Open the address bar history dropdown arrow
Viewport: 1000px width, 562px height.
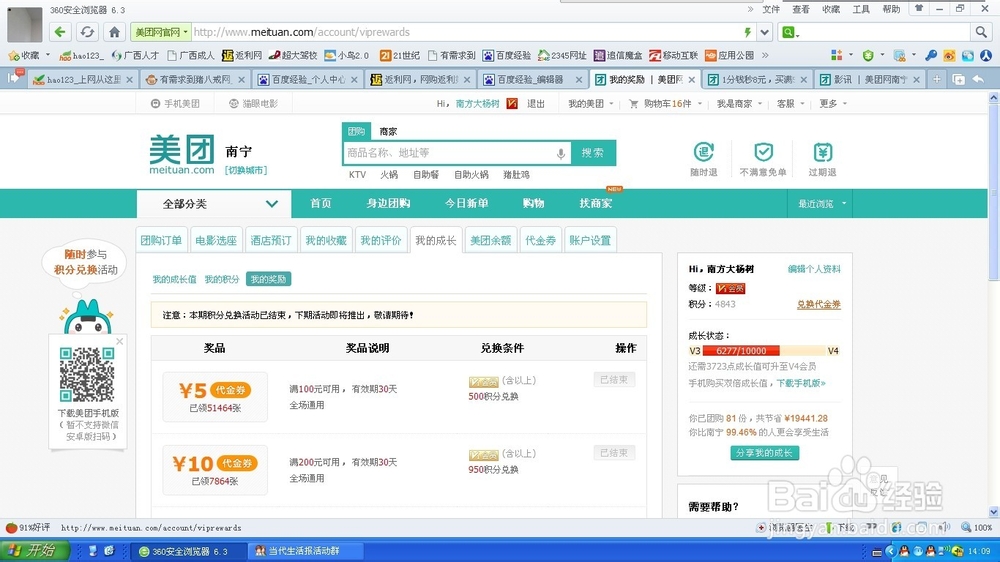[x=765, y=32]
